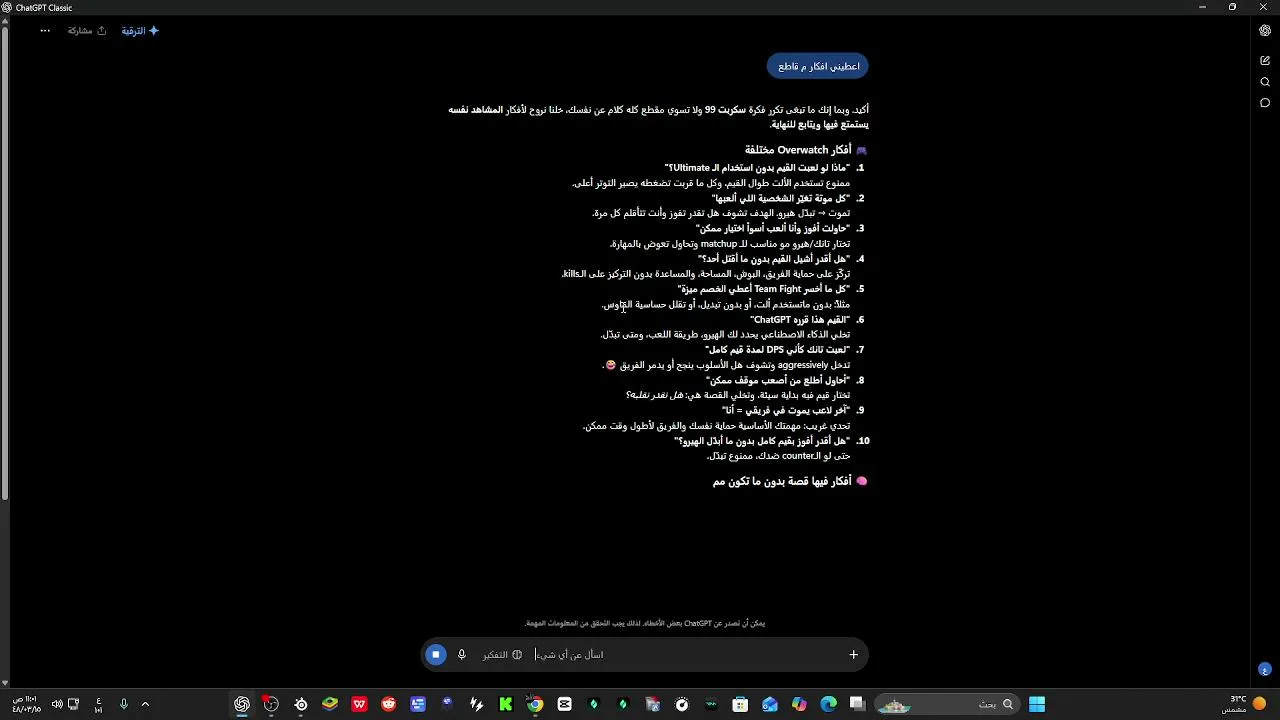This screenshot has width=1280, height=720.
Task: Click idea 1 about not using Ultimate
Action: [x=757, y=168]
